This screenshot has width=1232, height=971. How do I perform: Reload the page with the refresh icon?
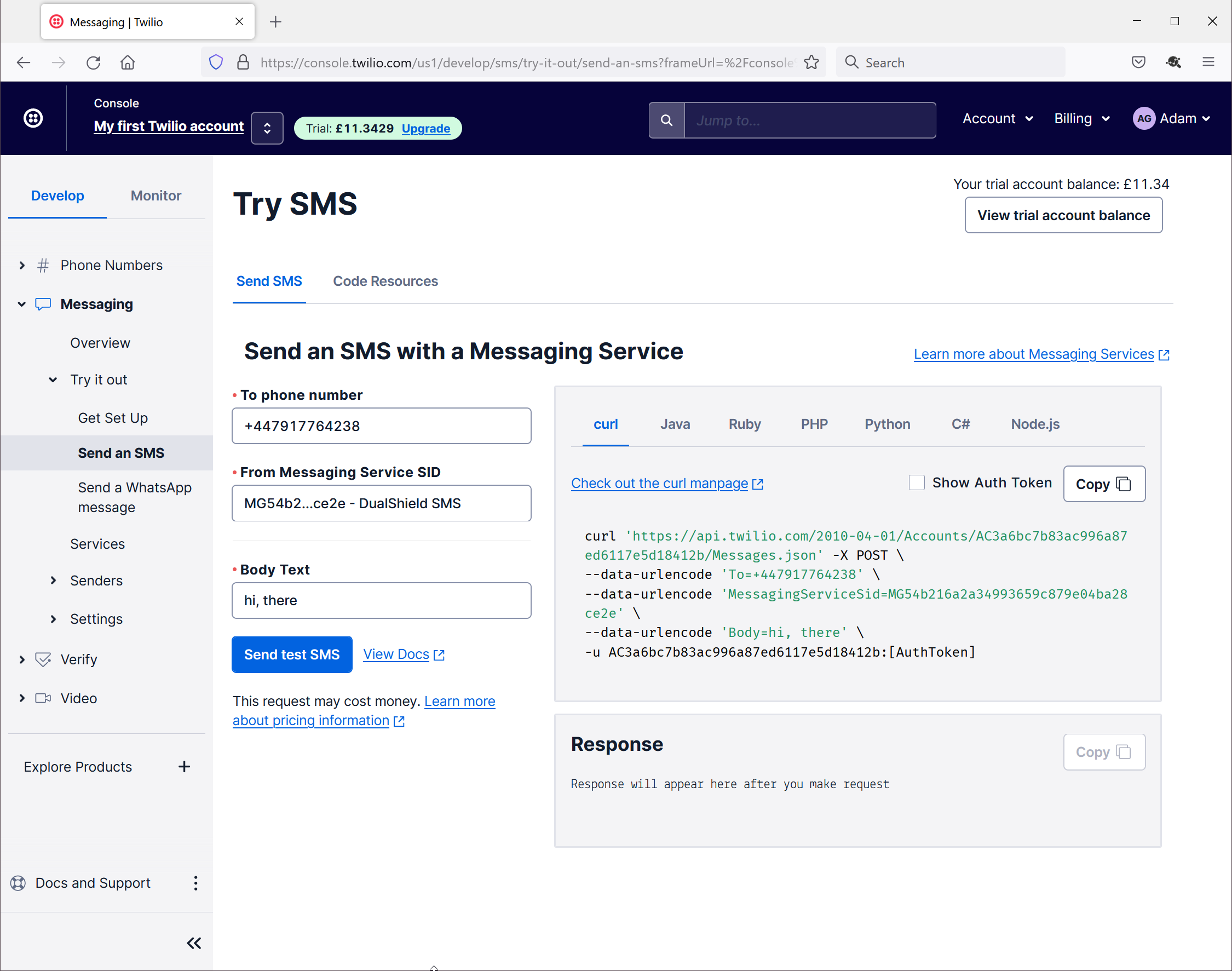(93, 62)
